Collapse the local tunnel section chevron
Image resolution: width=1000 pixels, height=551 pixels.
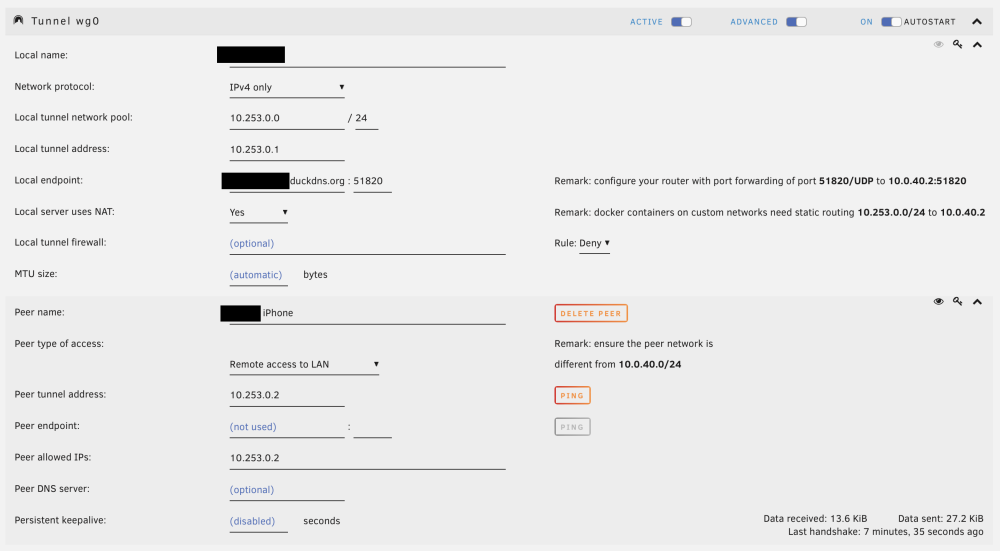point(977,45)
